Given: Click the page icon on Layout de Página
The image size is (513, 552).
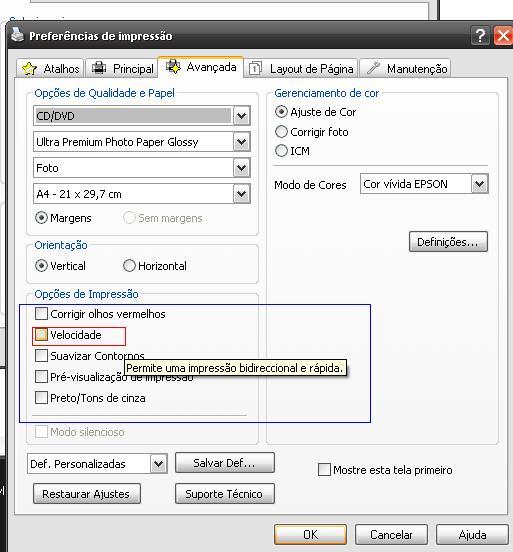Looking at the screenshot, I should 255,68.
